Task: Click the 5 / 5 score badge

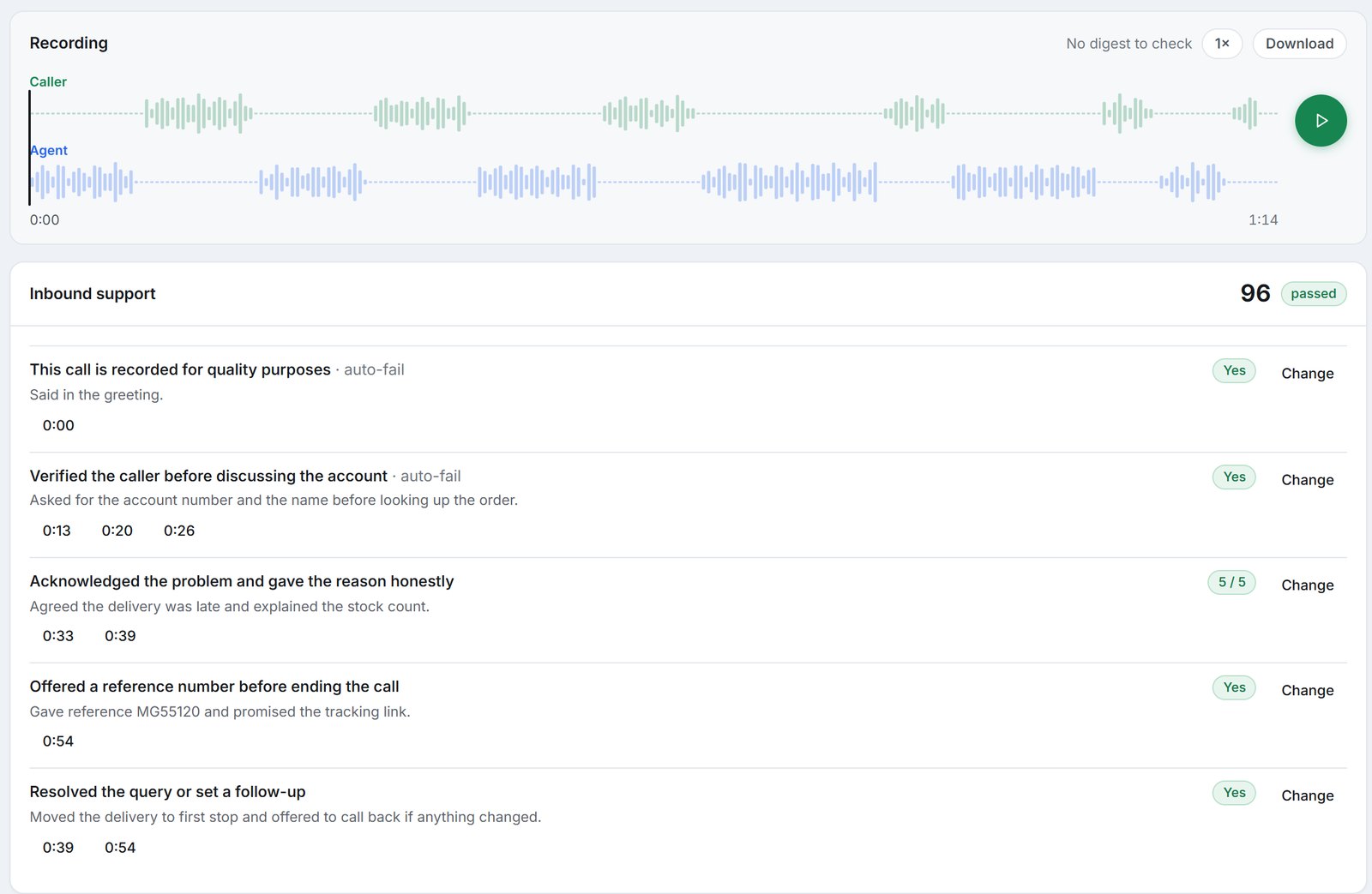Action: point(1231,582)
